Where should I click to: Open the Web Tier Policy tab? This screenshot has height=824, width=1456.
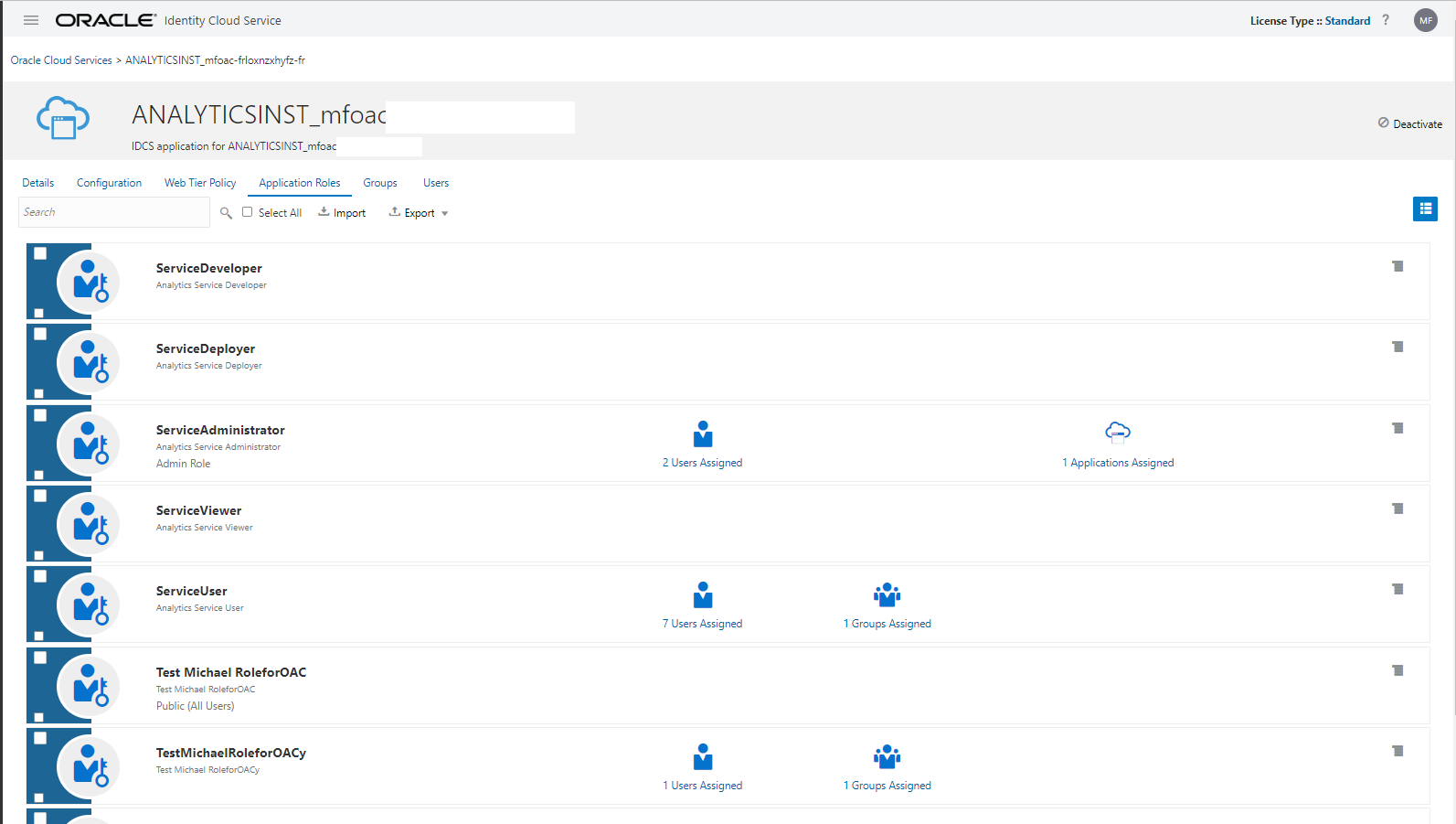[200, 183]
